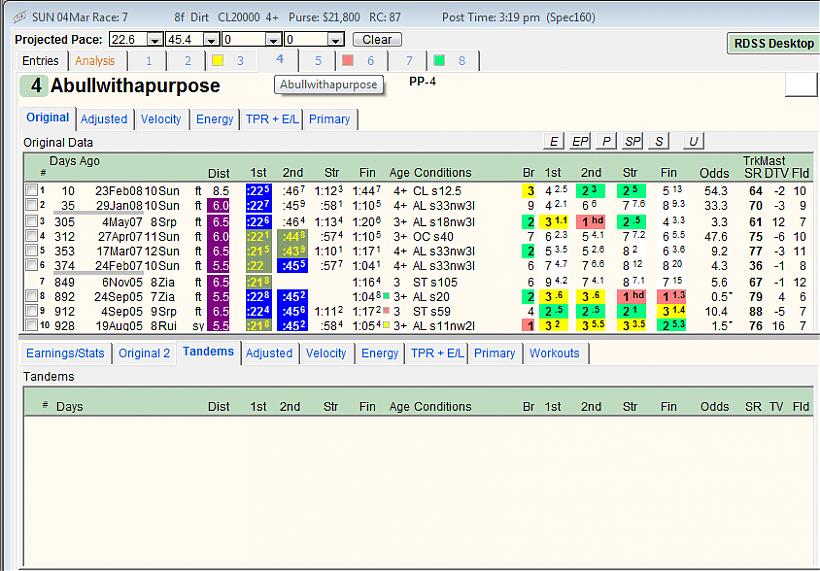Select horse tab 1

(149, 61)
